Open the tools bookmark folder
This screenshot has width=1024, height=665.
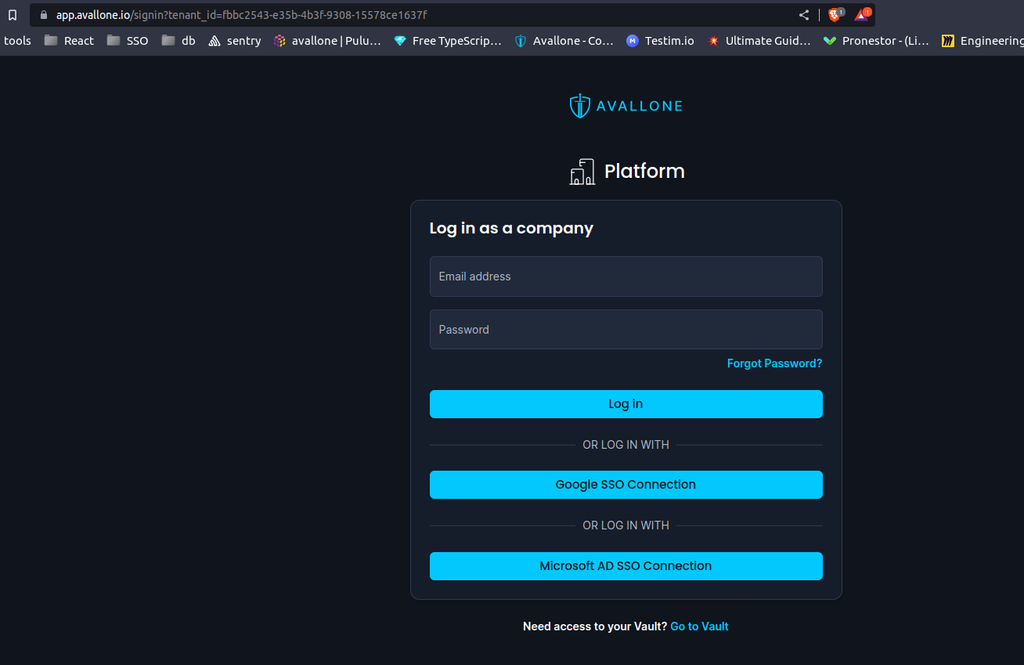coord(17,41)
